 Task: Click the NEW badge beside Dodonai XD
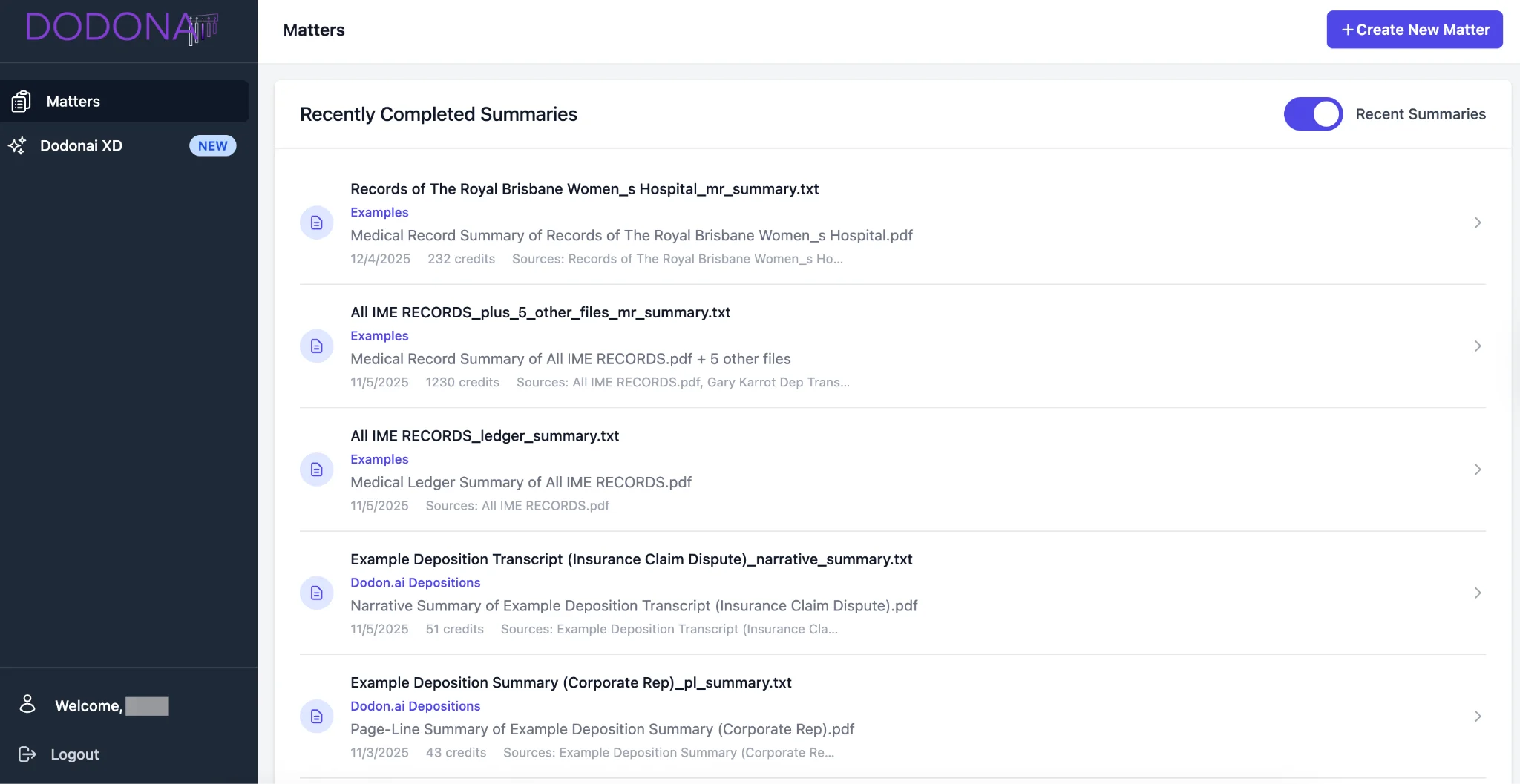pyautogui.click(x=213, y=146)
